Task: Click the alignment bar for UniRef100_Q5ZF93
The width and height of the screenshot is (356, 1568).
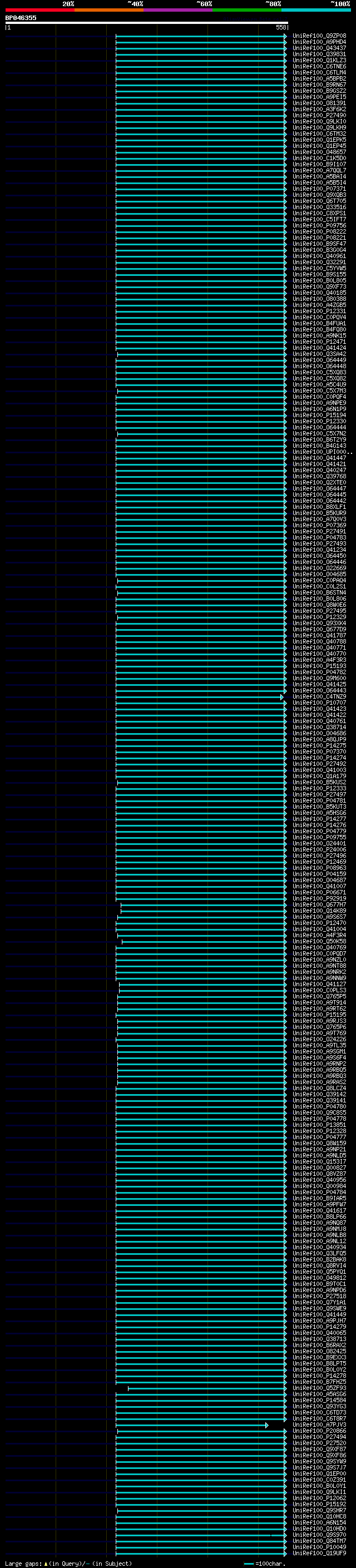Action: tap(207, 1388)
